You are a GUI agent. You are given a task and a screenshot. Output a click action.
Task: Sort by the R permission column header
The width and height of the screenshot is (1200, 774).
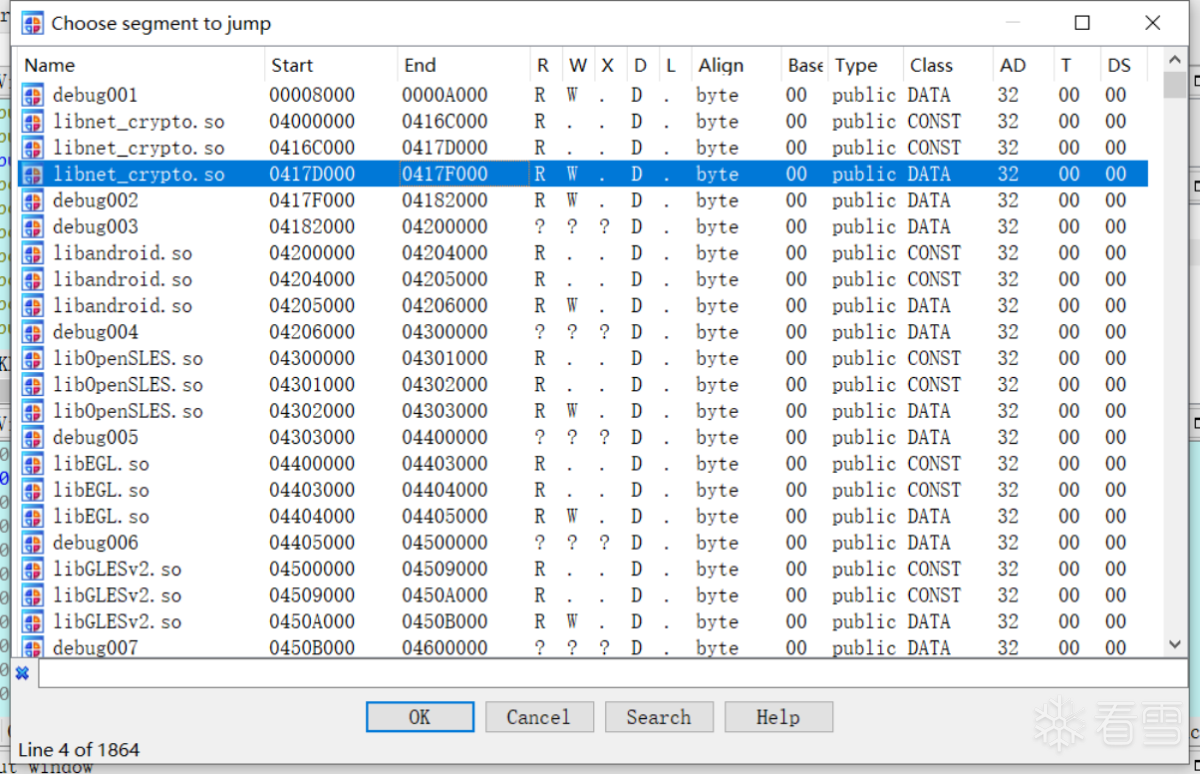tap(545, 65)
